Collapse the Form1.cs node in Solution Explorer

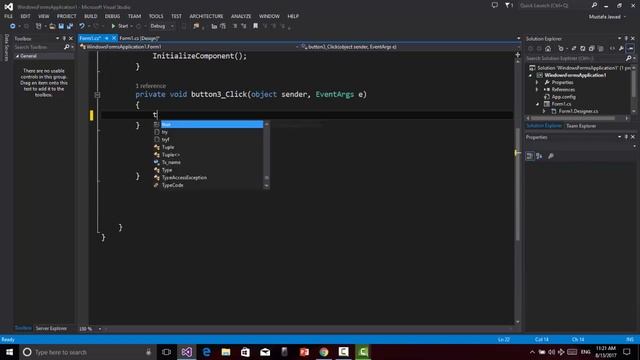(537, 104)
